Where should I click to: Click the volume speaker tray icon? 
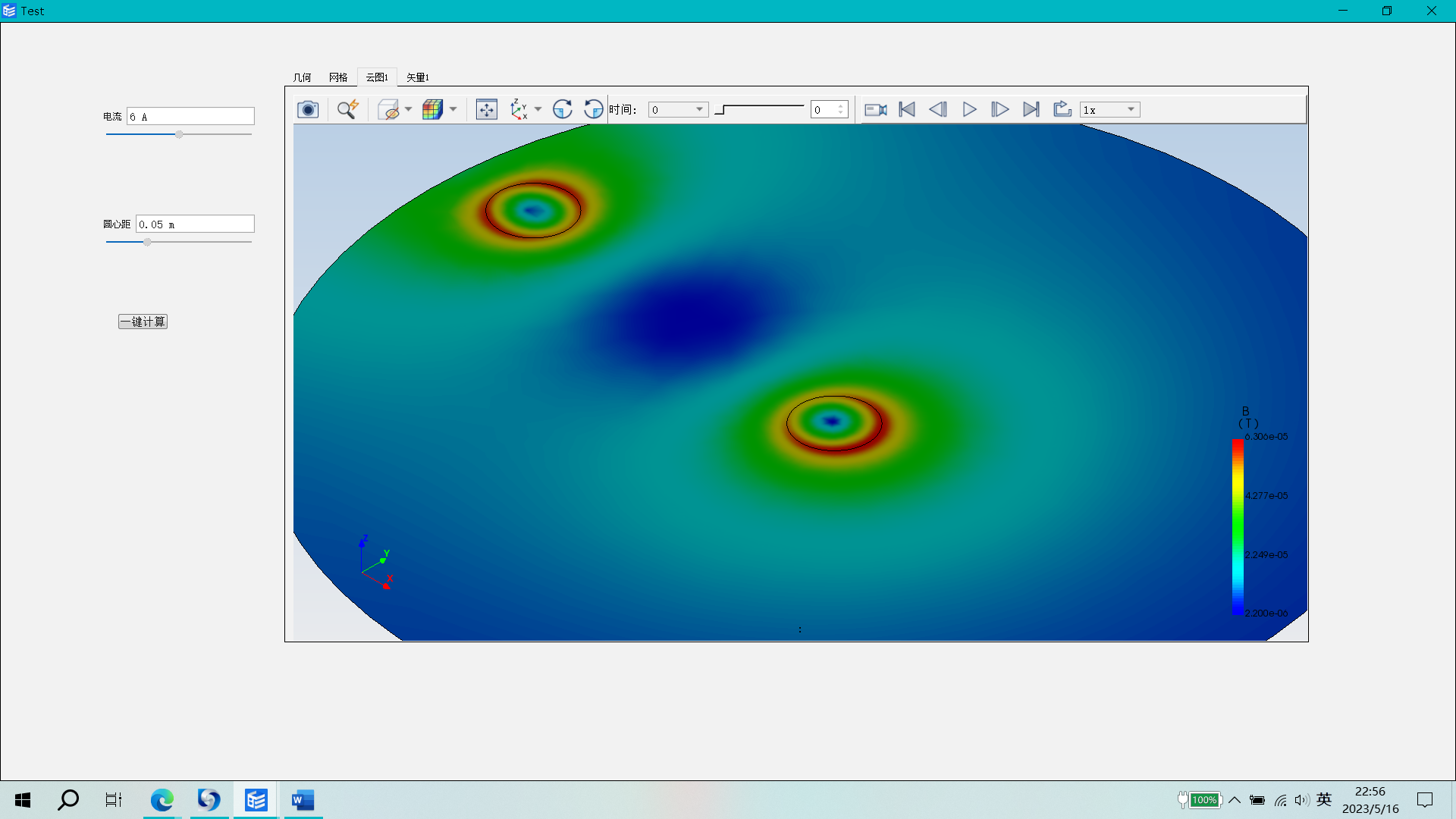[x=1302, y=800]
